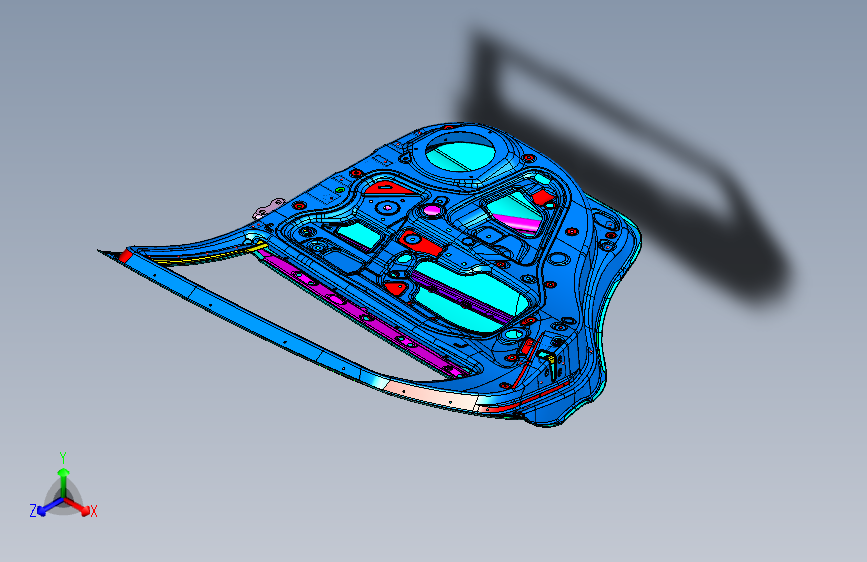Click the red X axis of the orientation triad
Screen dimensions: 867x562
(x=77, y=506)
